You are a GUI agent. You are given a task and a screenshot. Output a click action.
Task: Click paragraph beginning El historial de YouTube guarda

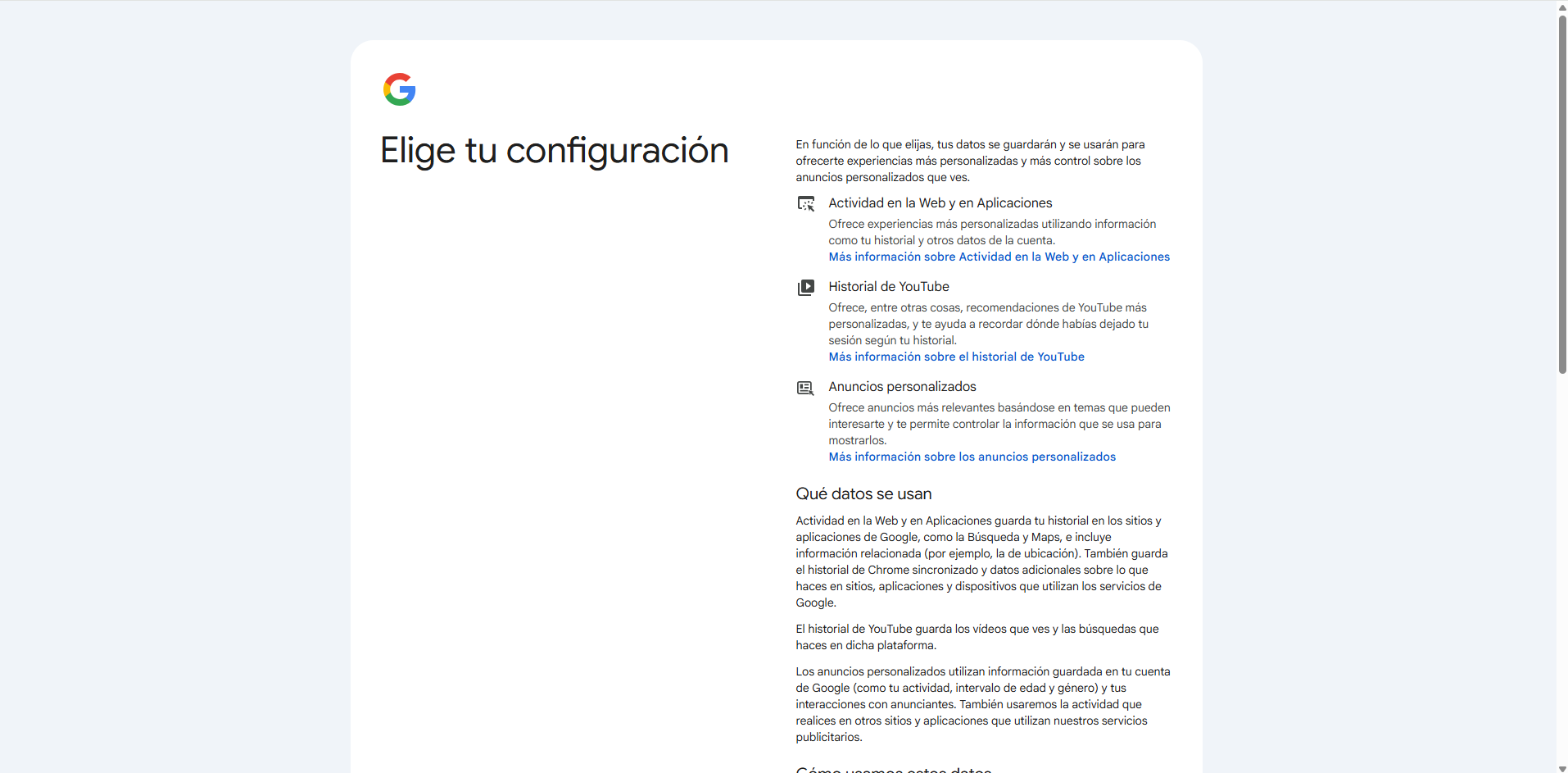coord(977,637)
